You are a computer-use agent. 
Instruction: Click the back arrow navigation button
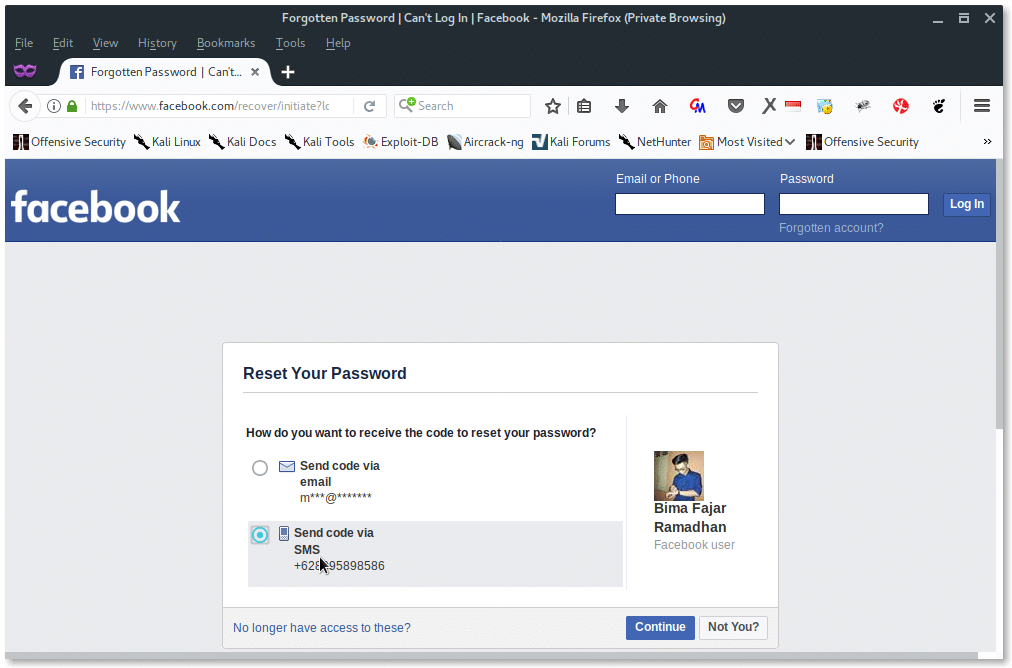point(25,106)
